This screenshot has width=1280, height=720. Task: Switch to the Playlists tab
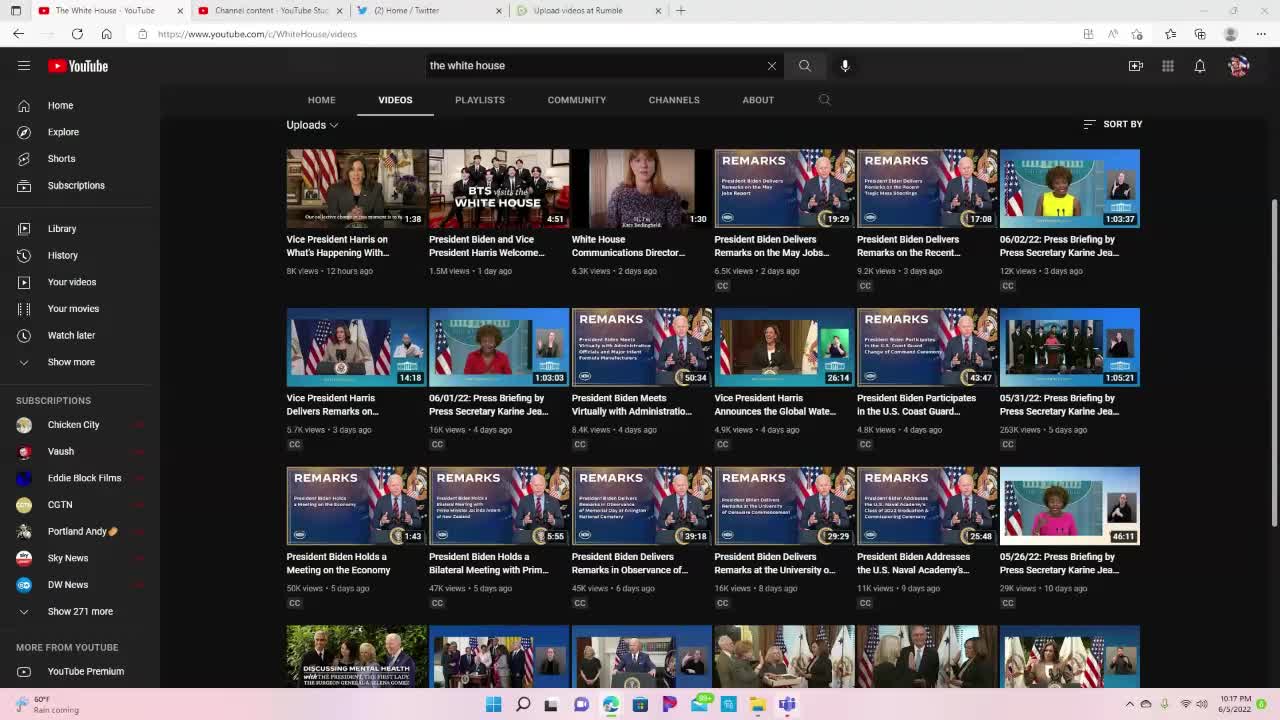480,100
